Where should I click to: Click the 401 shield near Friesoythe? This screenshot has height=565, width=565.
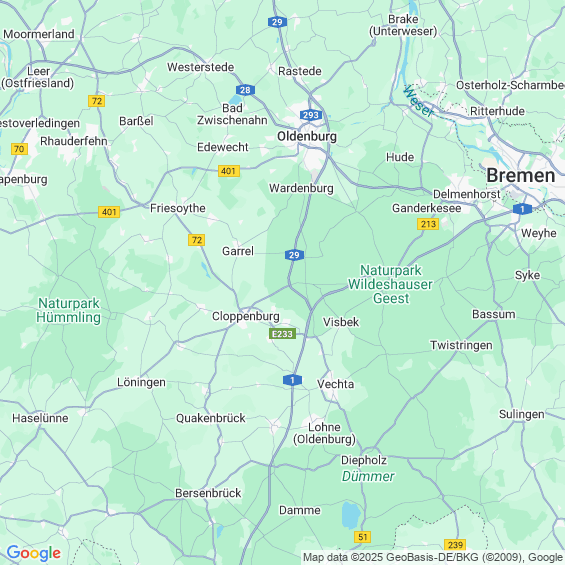tap(109, 212)
